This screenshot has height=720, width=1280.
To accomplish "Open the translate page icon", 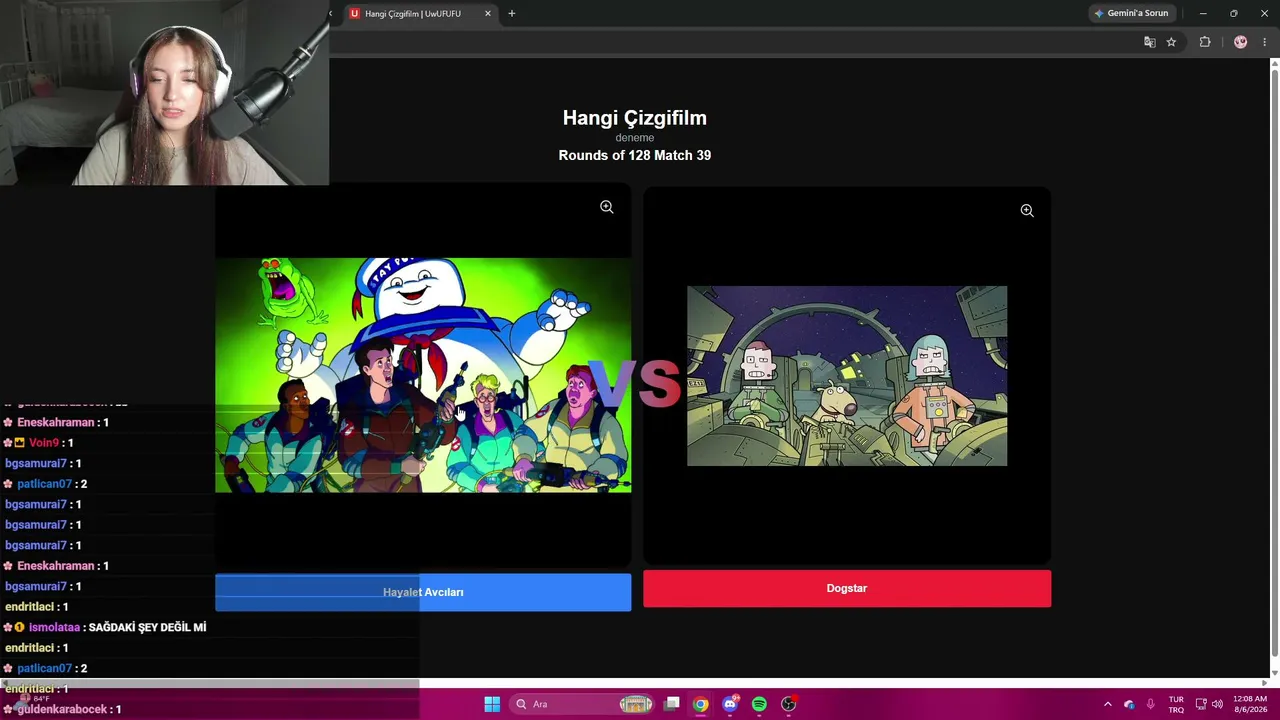I will (1150, 42).
